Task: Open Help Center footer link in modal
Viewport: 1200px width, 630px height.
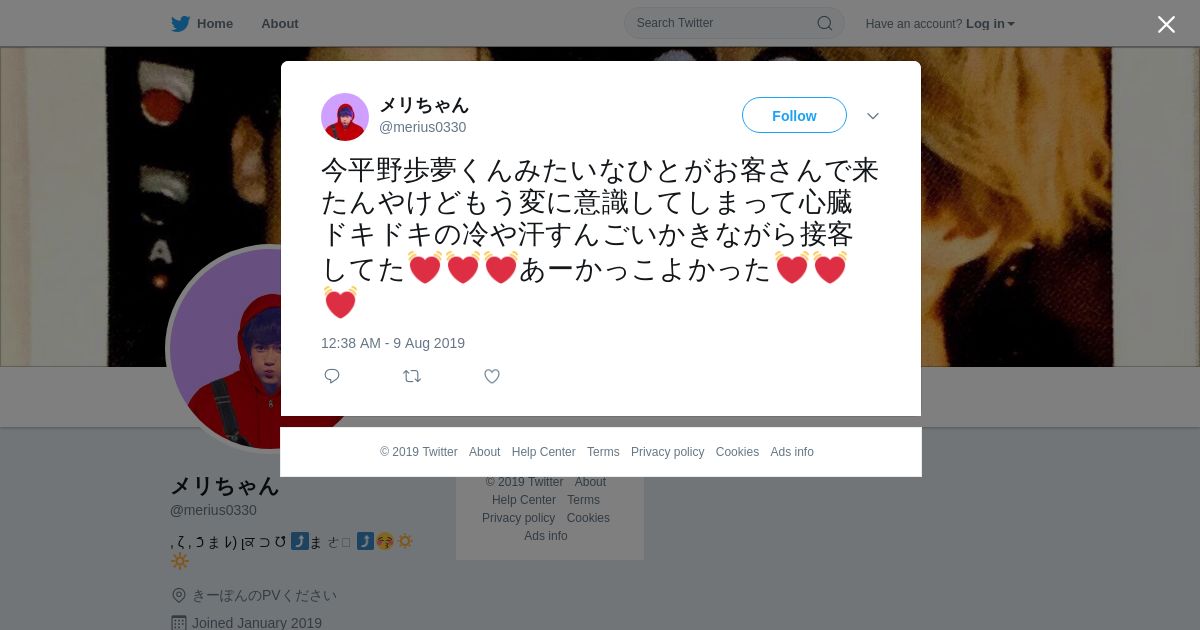Action: [543, 452]
